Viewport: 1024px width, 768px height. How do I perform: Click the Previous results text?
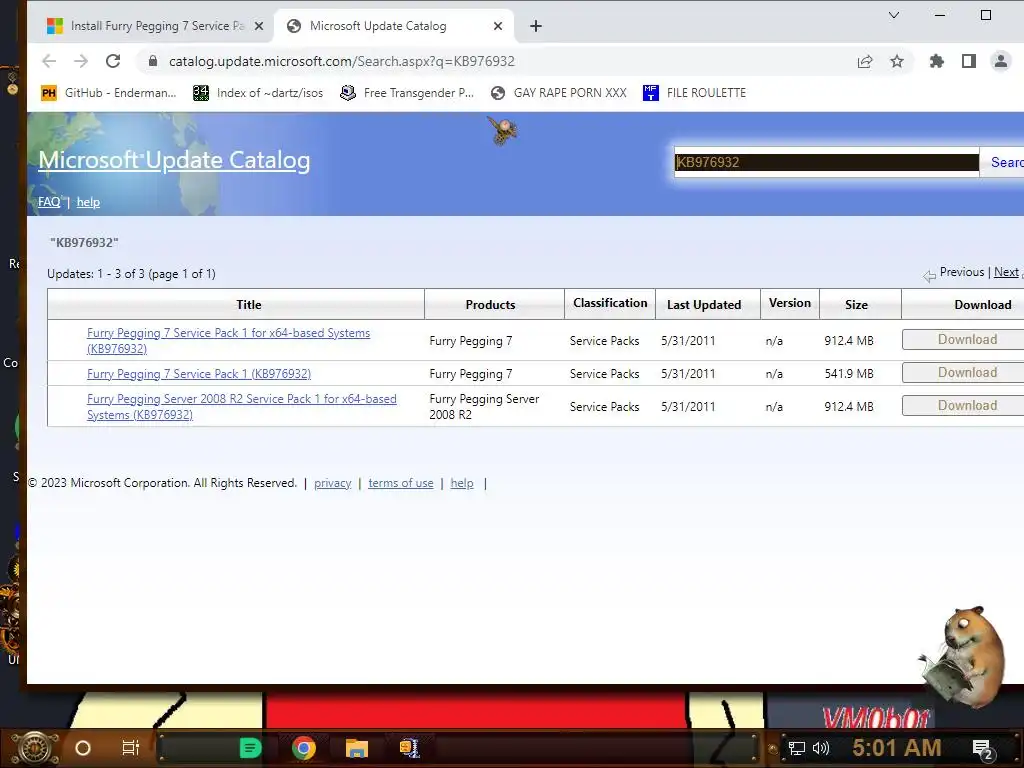pyautogui.click(x=961, y=272)
